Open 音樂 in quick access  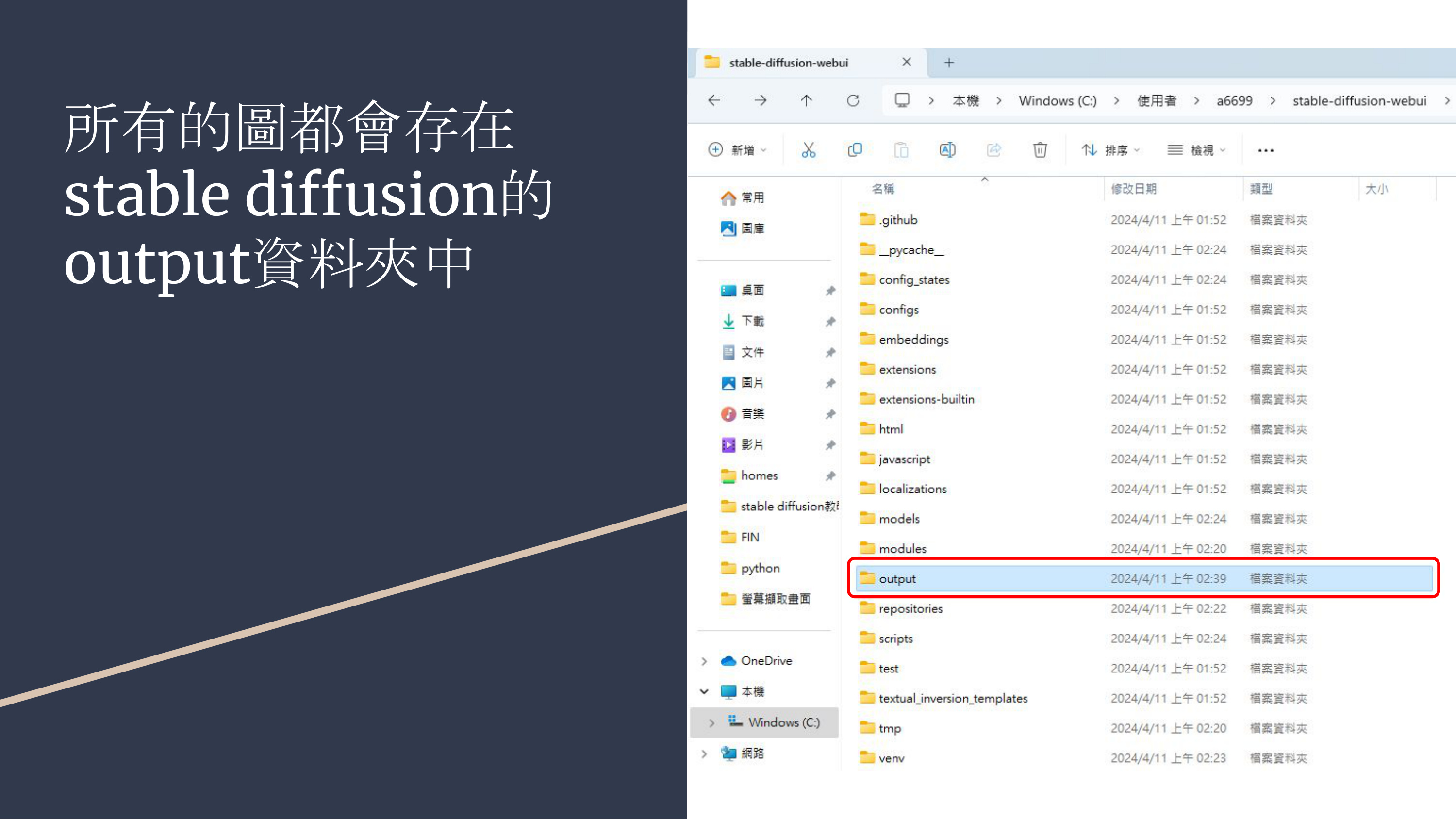point(742,414)
